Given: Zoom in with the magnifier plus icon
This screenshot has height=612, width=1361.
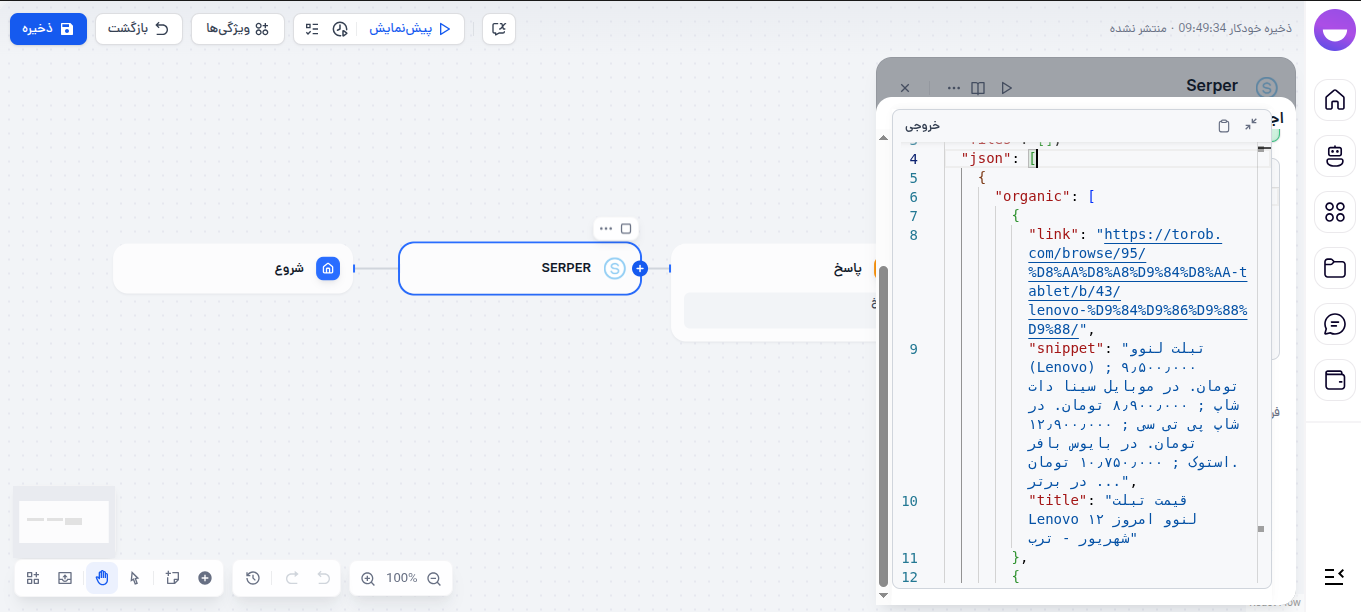Looking at the screenshot, I should pyautogui.click(x=369, y=578).
